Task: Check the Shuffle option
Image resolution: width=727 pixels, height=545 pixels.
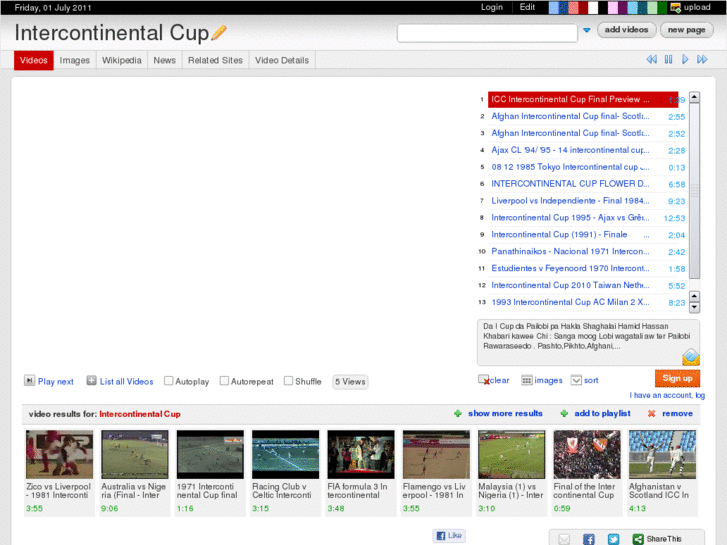Action: [288, 381]
